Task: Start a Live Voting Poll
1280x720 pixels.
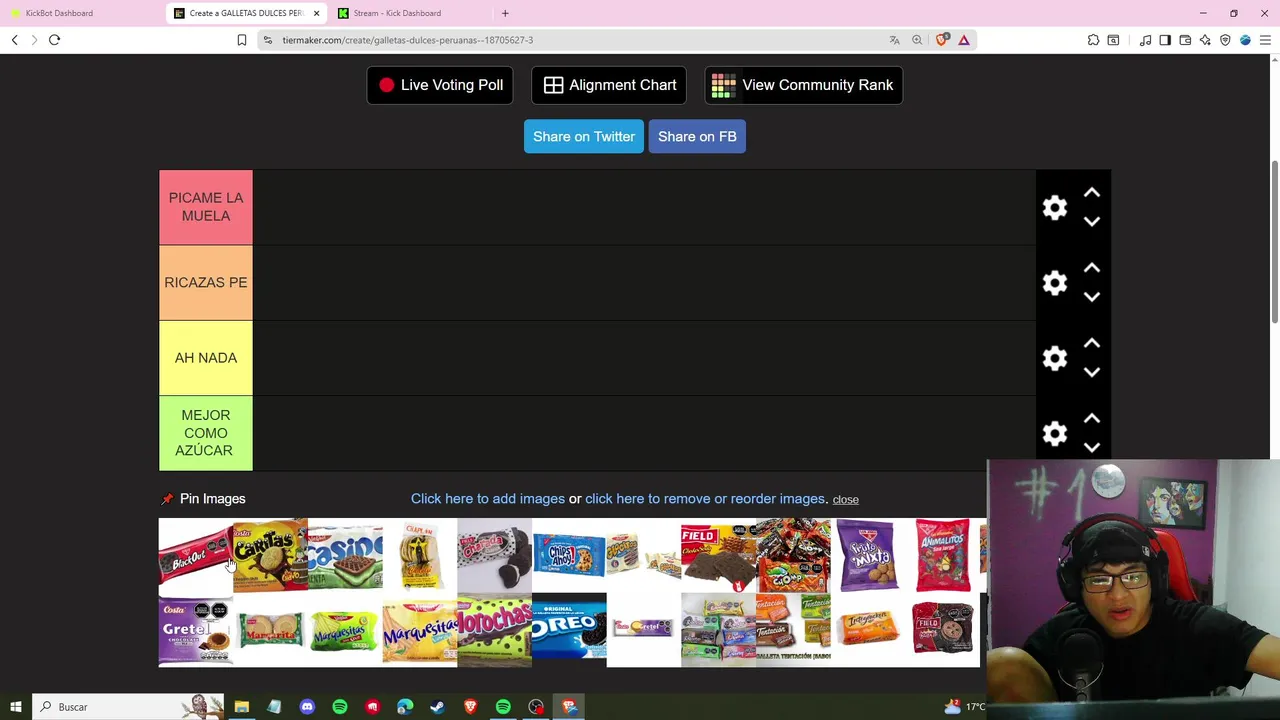Action: (x=440, y=85)
